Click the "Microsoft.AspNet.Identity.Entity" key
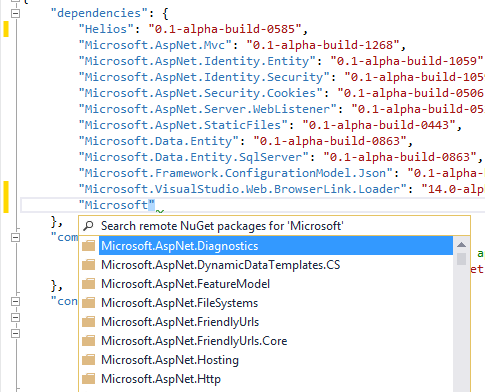 click(197, 61)
